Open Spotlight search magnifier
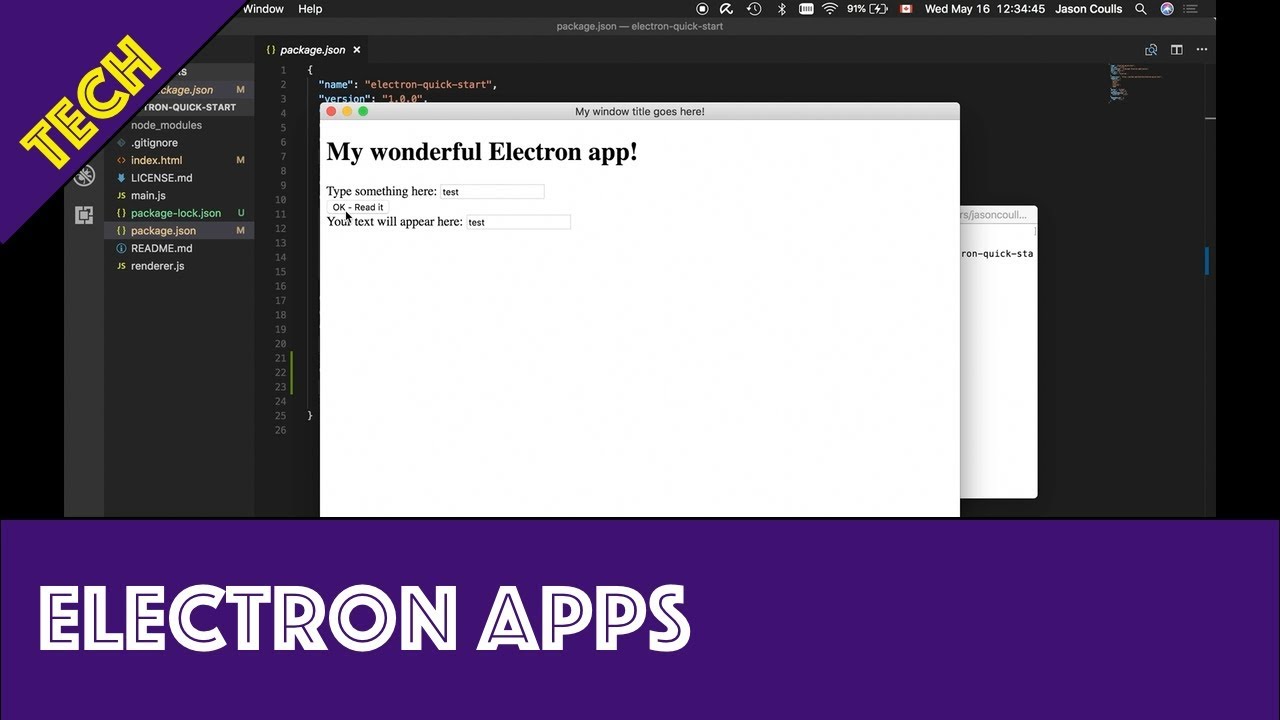 [x=1141, y=9]
